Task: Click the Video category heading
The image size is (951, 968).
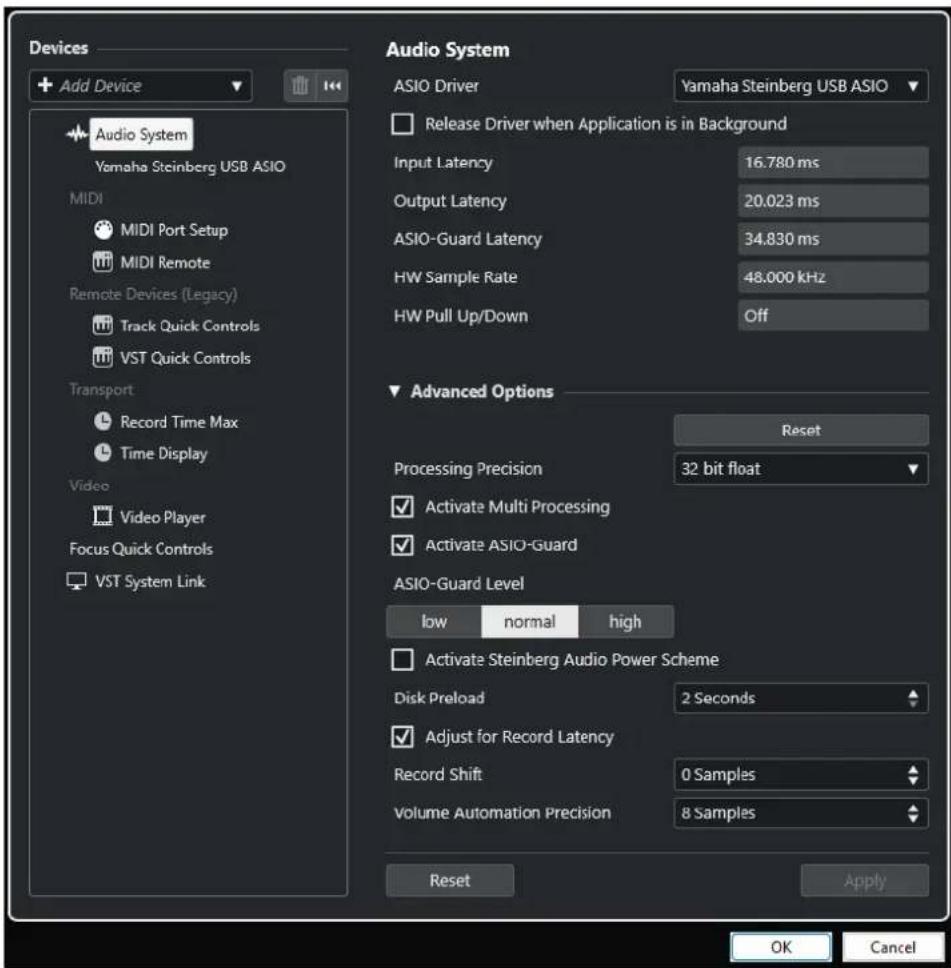Action: [89, 485]
